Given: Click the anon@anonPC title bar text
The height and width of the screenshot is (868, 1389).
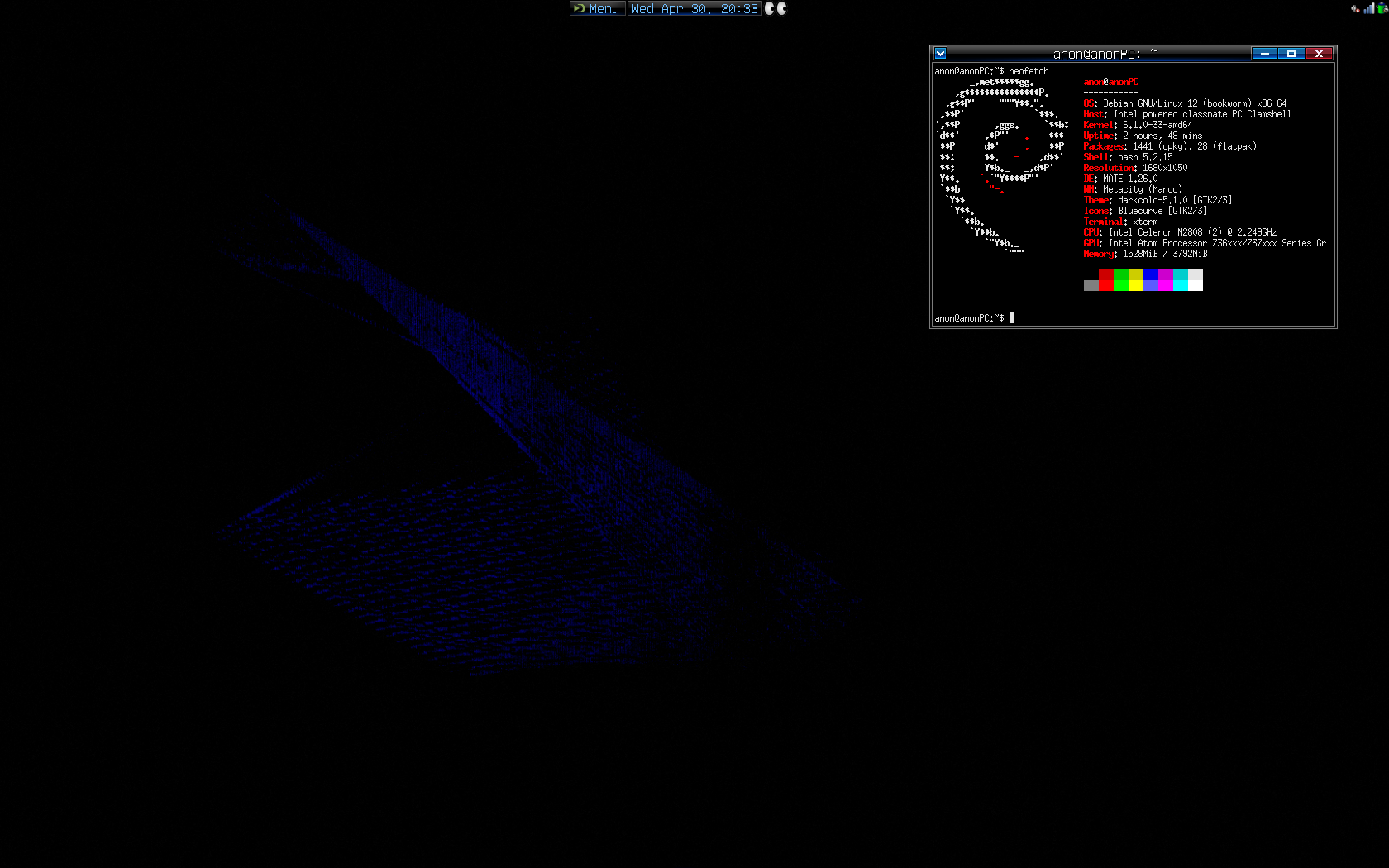Looking at the screenshot, I should coord(1096,54).
